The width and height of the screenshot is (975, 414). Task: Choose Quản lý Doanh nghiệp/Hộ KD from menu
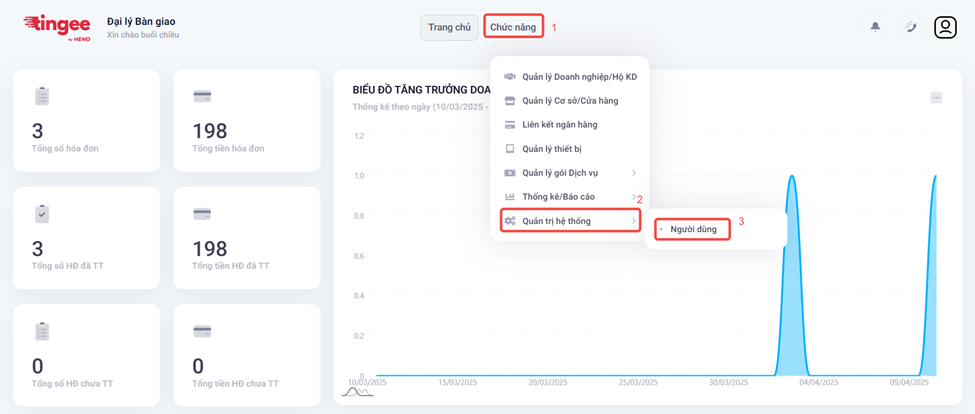pos(579,77)
